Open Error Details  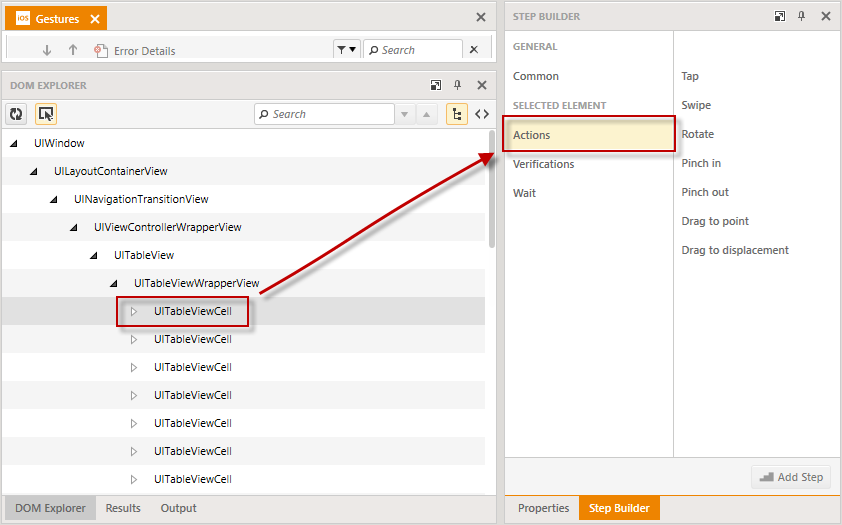135,50
